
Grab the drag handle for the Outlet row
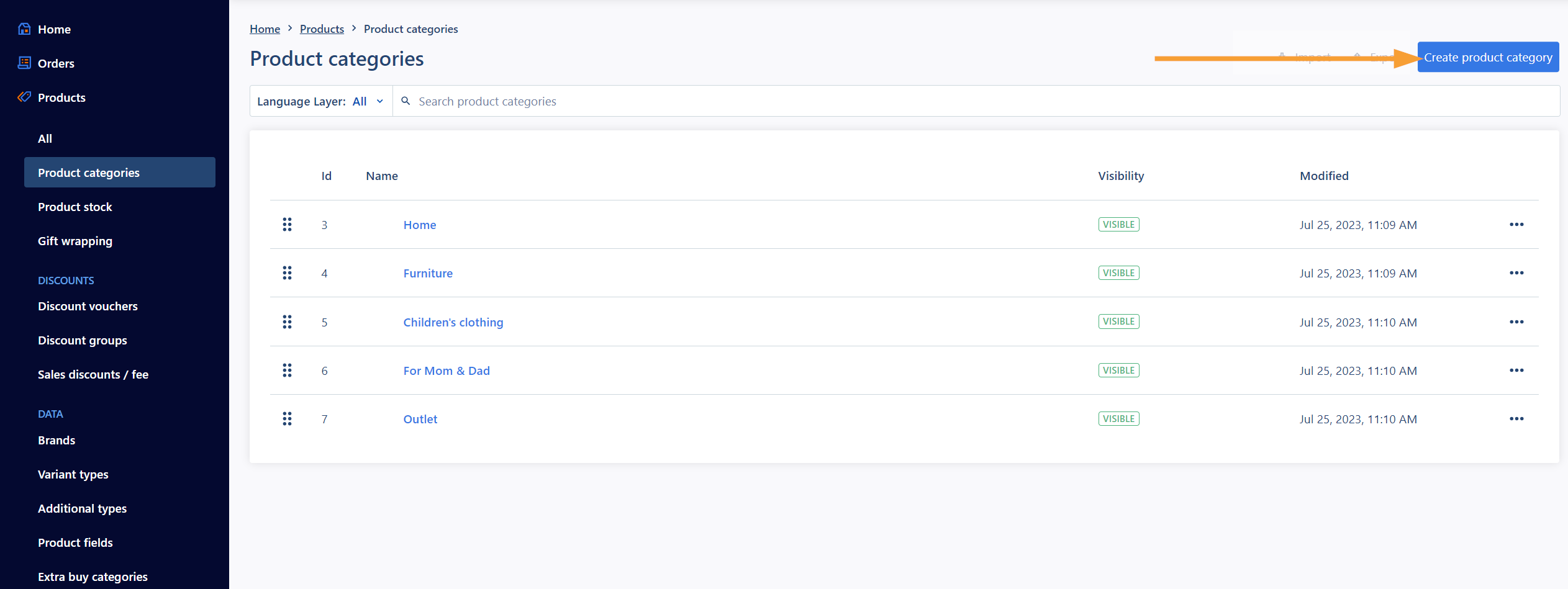click(287, 418)
